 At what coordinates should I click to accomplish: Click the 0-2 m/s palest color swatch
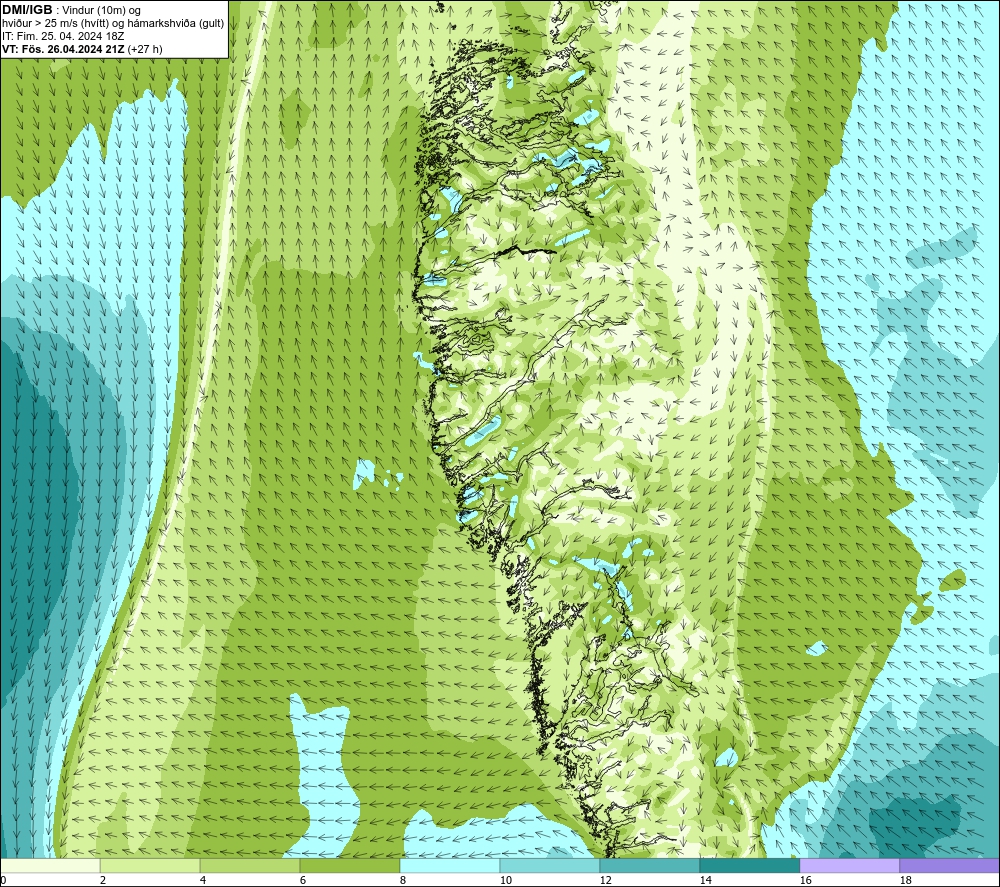point(50,866)
